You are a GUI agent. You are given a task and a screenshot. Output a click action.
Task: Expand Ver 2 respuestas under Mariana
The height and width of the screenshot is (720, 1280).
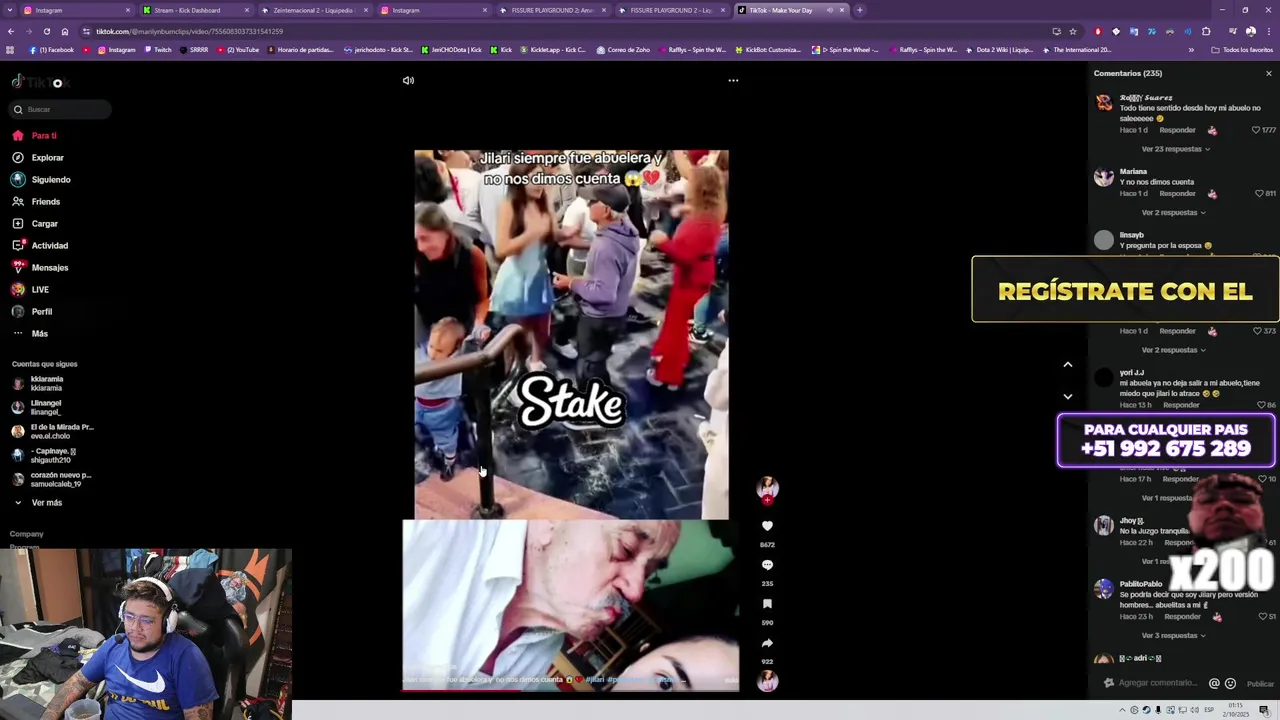tap(1173, 213)
